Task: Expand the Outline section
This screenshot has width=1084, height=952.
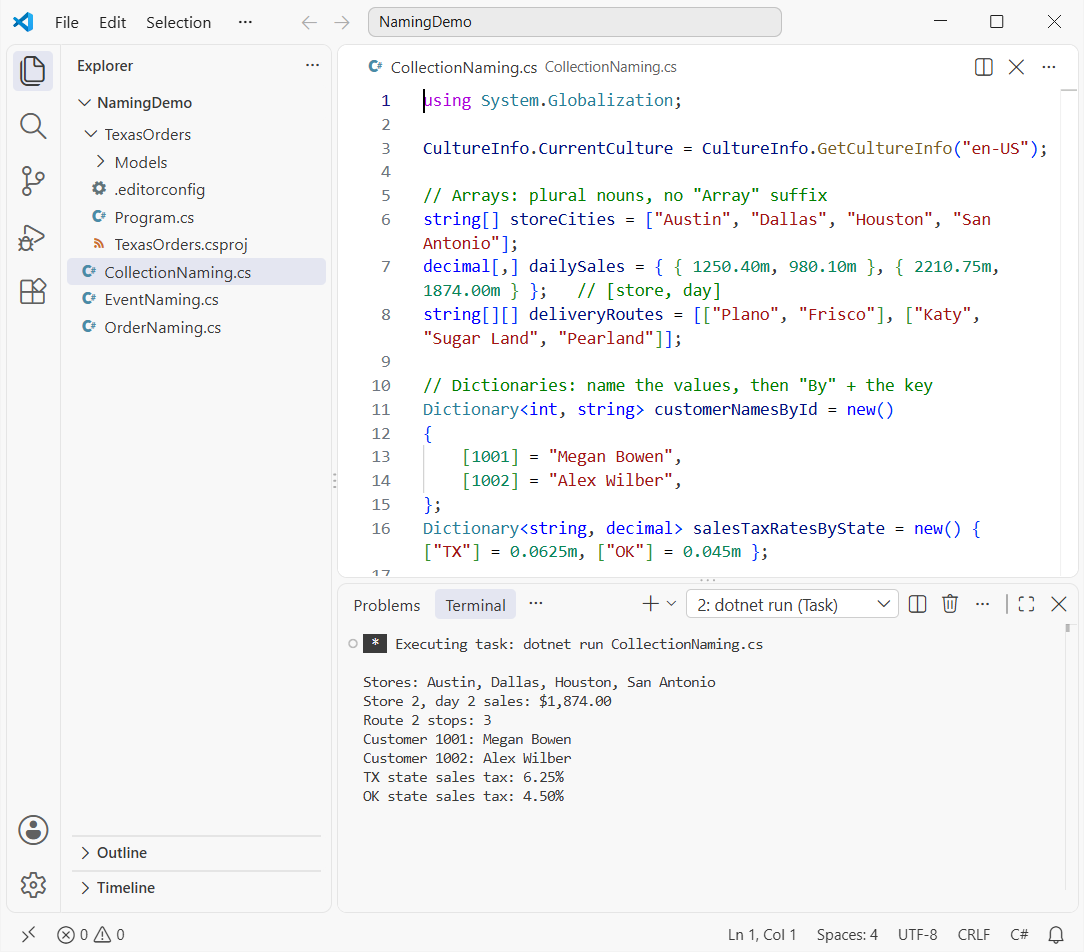Action: pyautogui.click(x=196, y=852)
